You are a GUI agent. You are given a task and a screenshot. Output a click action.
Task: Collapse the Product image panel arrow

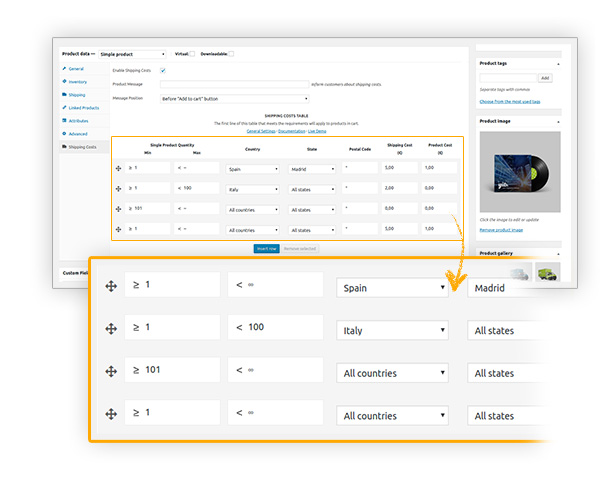558,121
